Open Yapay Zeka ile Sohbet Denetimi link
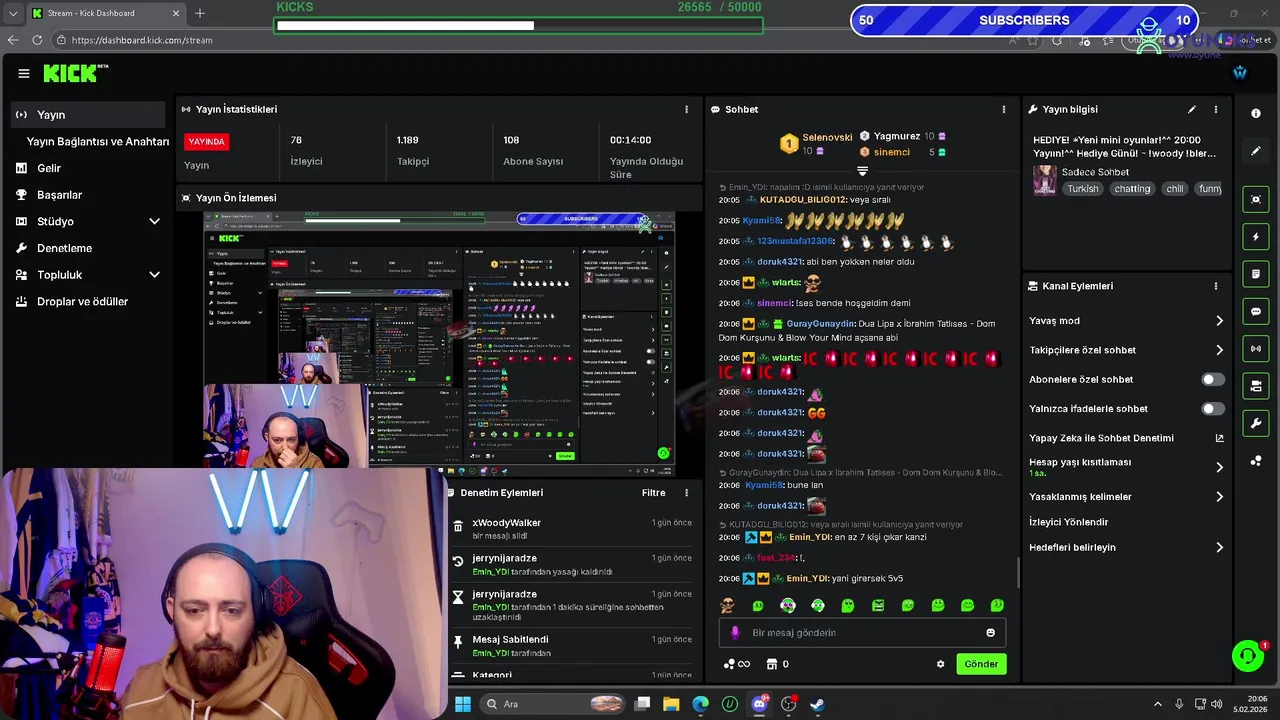1280x720 pixels. pos(1127,438)
